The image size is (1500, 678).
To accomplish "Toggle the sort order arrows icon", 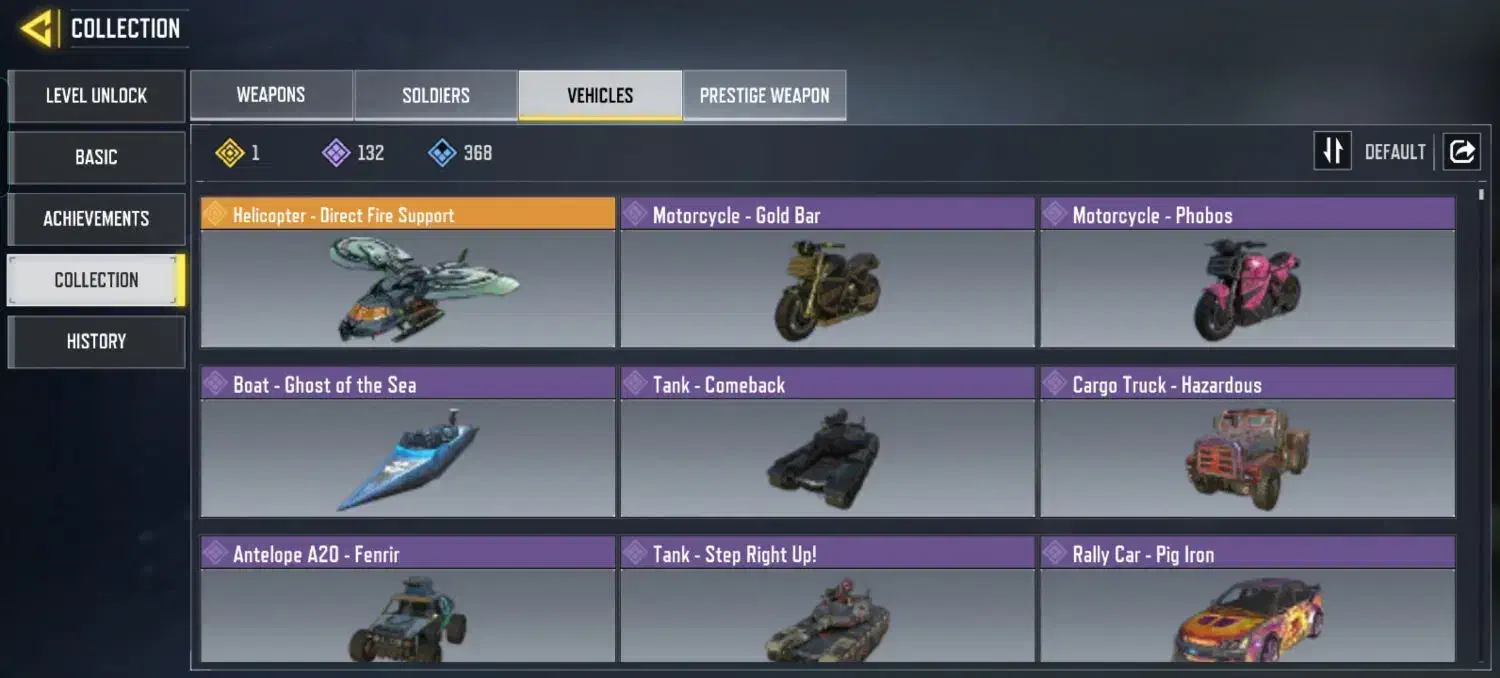I will coord(1332,152).
